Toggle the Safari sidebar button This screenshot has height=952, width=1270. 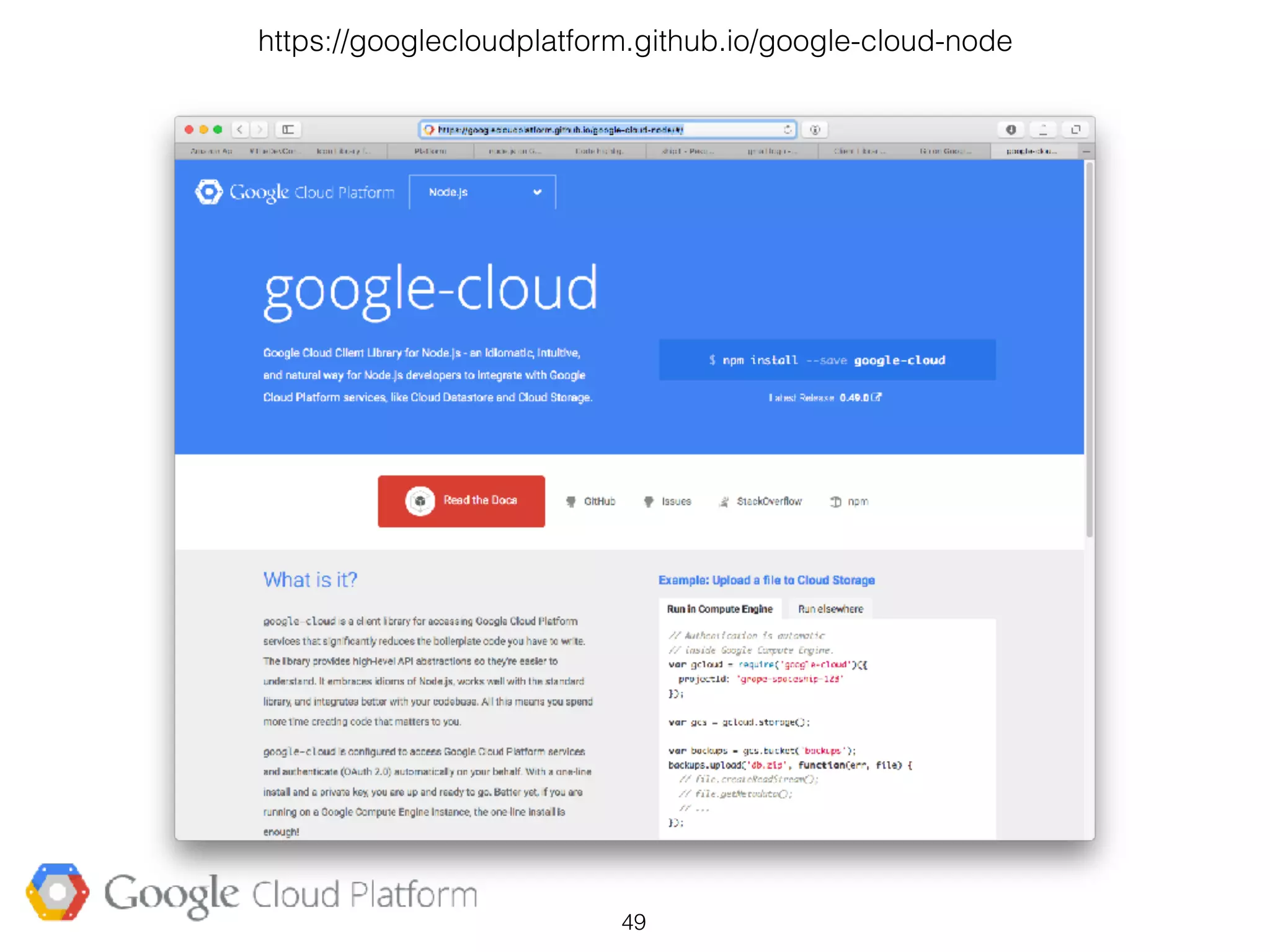(x=288, y=130)
